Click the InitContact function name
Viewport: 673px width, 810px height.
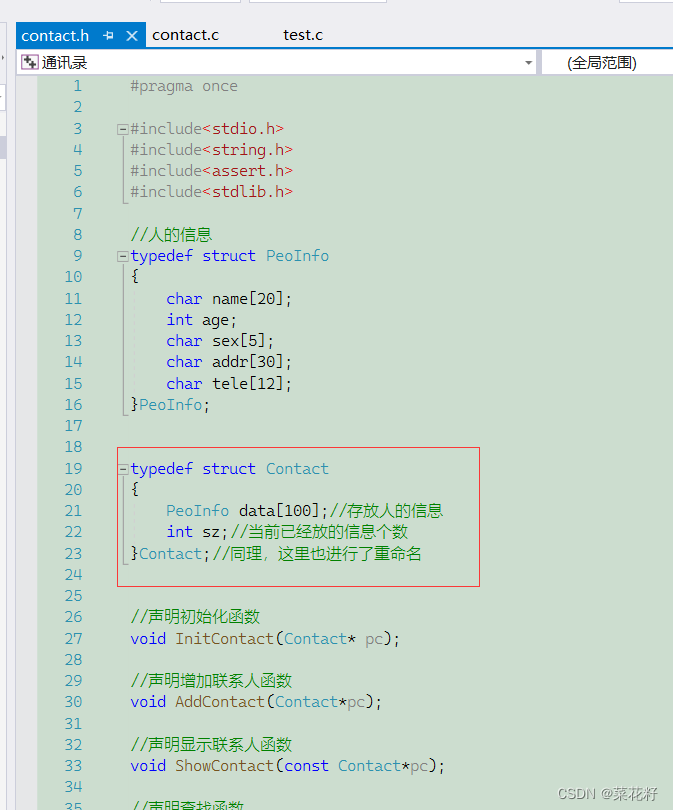point(224,639)
